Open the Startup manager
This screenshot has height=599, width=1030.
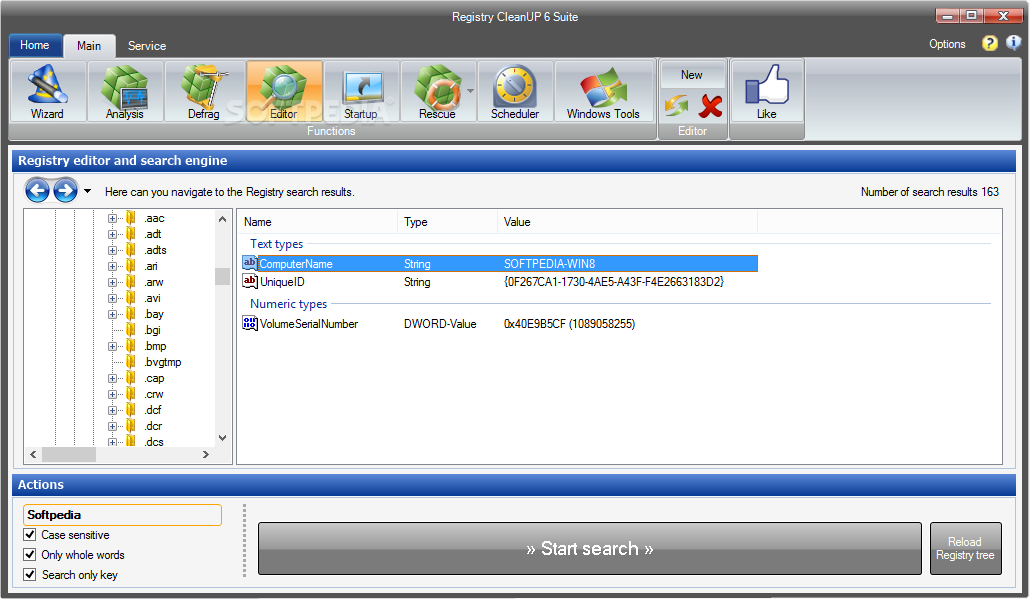361,91
